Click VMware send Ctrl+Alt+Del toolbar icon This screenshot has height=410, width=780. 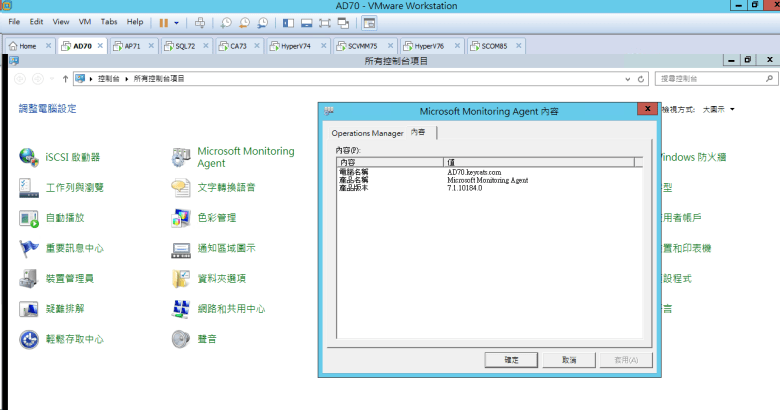[x=200, y=21]
